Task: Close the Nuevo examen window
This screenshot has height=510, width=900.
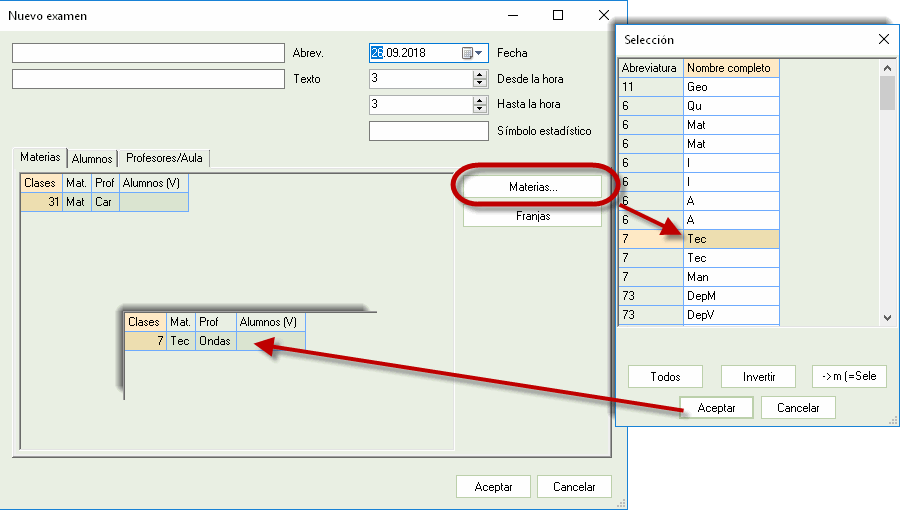Action: point(604,15)
